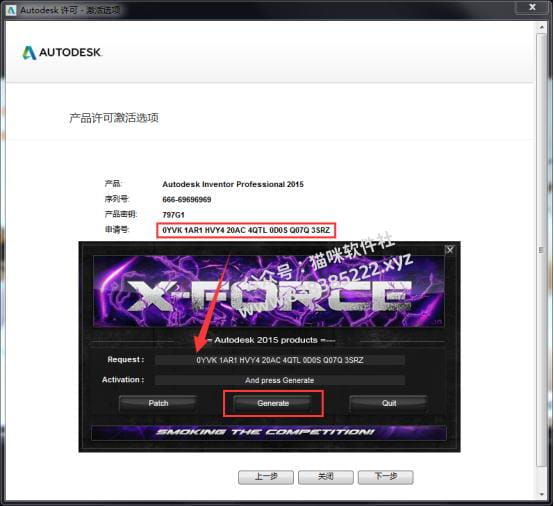Click the Patch button
Viewport: 554px width, 506px height.
coord(158,403)
